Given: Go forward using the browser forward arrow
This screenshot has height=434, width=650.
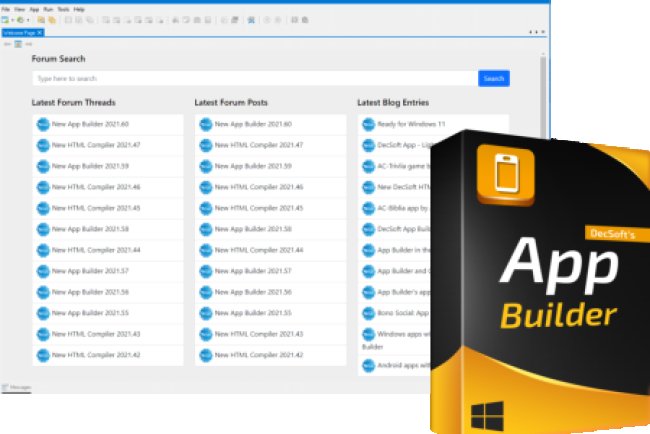Looking at the screenshot, I should click(29, 44).
